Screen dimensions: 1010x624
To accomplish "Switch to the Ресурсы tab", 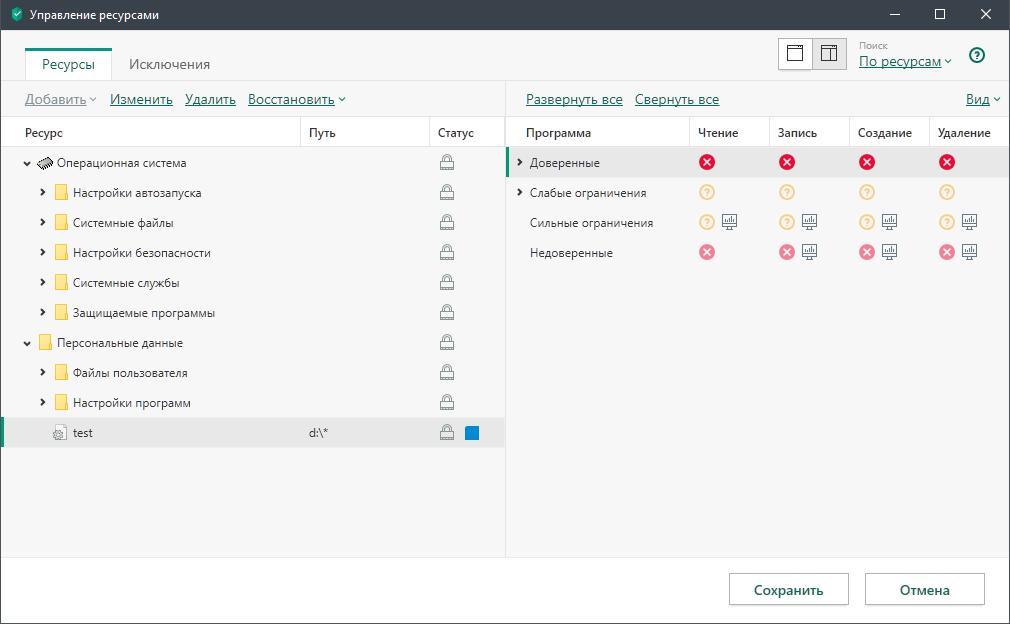I will (68, 64).
